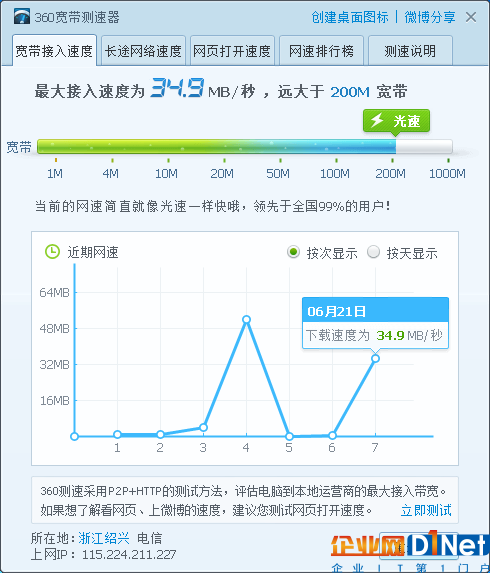Image resolution: width=490 pixels, height=573 pixels.
Task: Switch to the 测速说明 tab
Action: pos(410,51)
